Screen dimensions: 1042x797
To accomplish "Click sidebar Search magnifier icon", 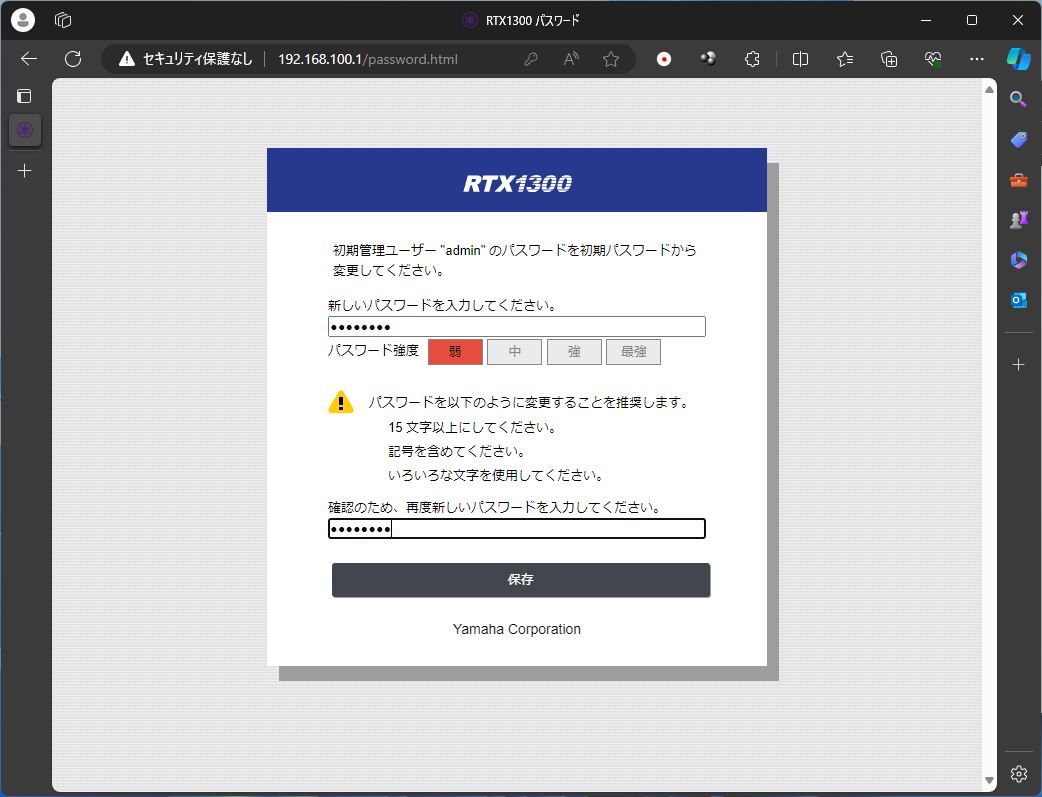I will 1018,100.
